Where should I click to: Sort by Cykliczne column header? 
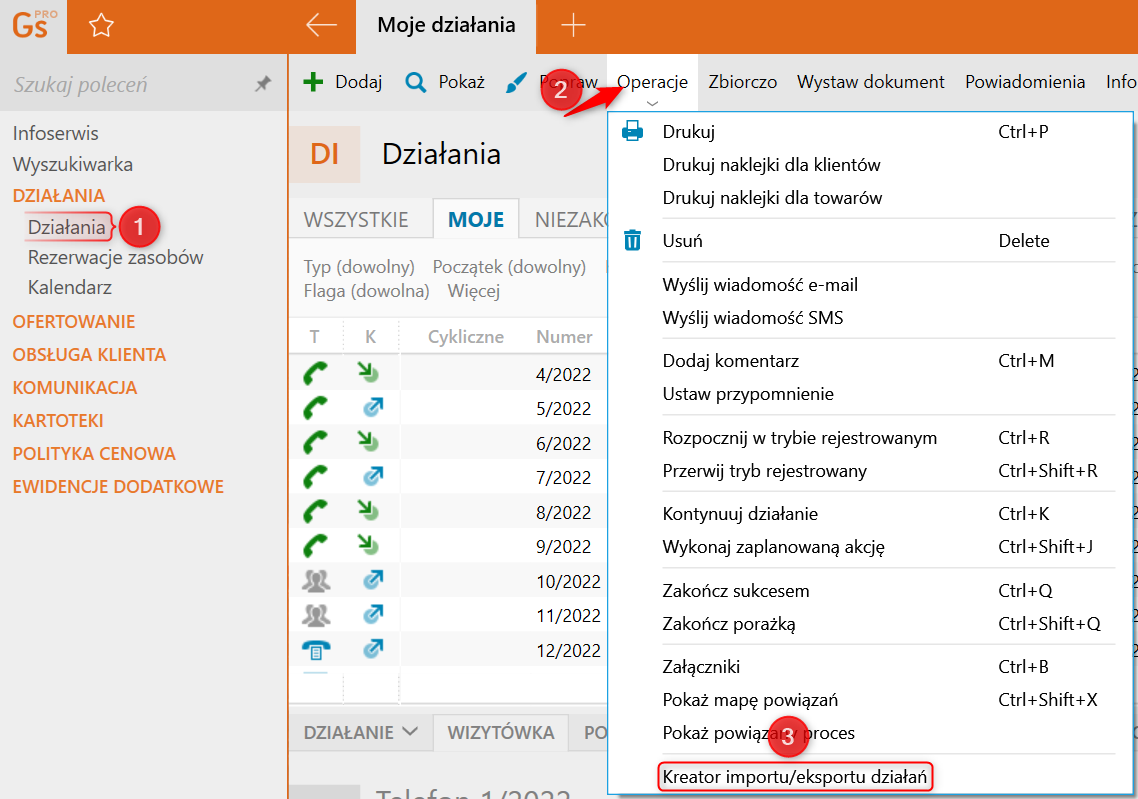[x=465, y=337]
